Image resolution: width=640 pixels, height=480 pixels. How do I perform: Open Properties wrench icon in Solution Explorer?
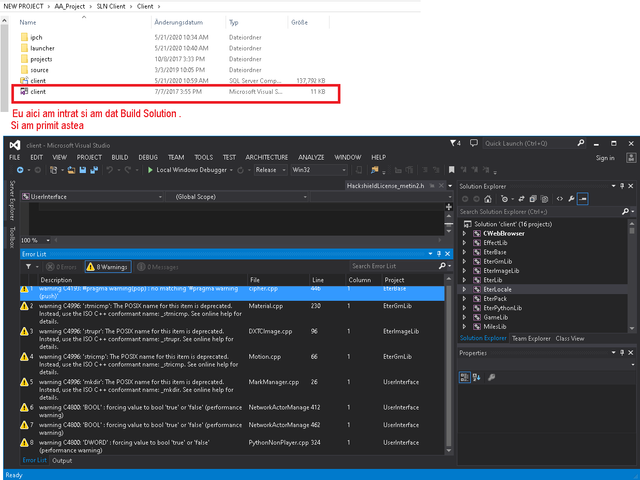pyautogui.click(x=571, y=199)
